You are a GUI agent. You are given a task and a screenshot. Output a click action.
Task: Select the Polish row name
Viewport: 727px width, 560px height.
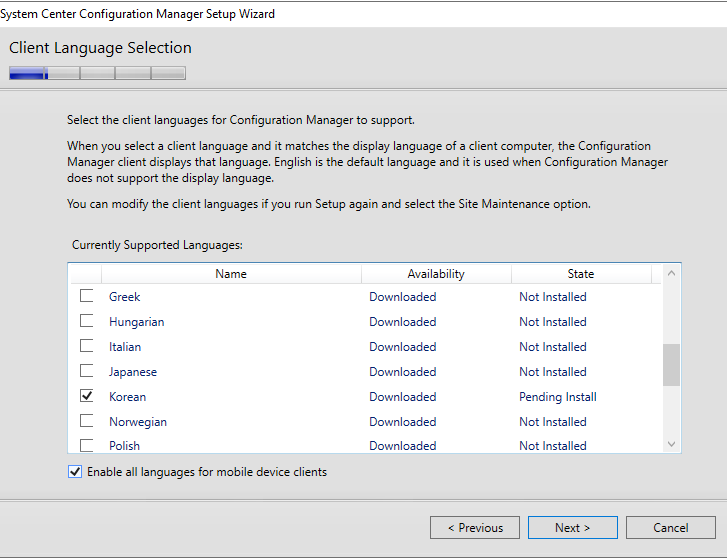[124, 445]
